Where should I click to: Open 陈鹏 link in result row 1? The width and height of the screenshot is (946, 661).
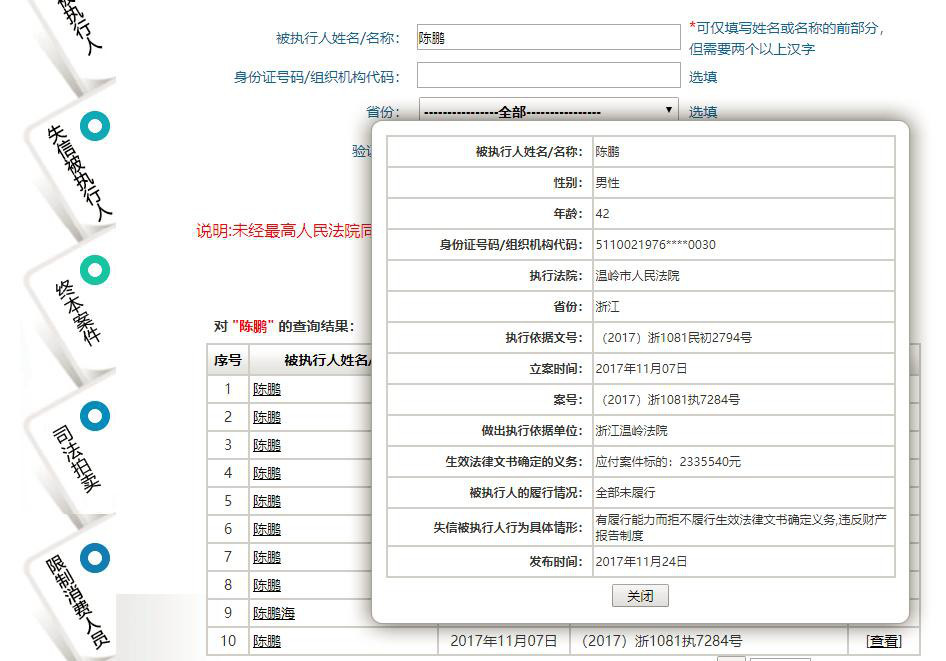266,389
